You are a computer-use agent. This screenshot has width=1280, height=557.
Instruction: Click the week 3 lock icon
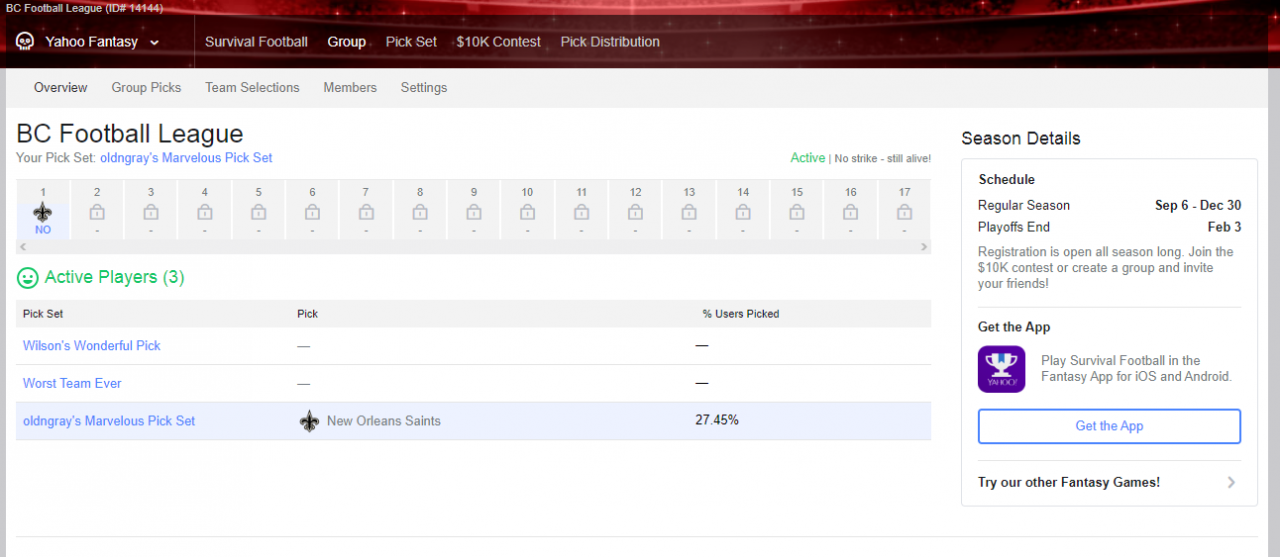point(151,212)
